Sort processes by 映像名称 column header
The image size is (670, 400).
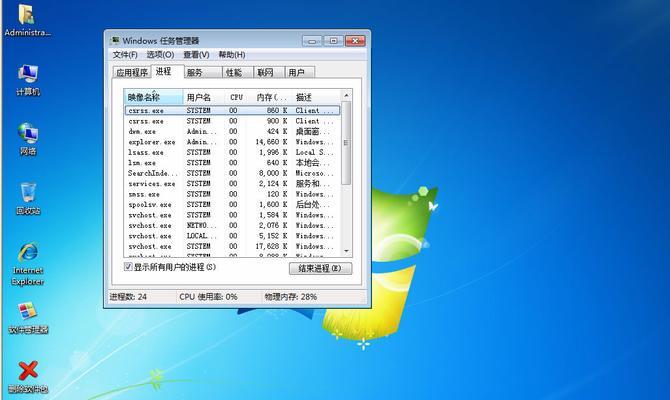click(x=153, y=97)
